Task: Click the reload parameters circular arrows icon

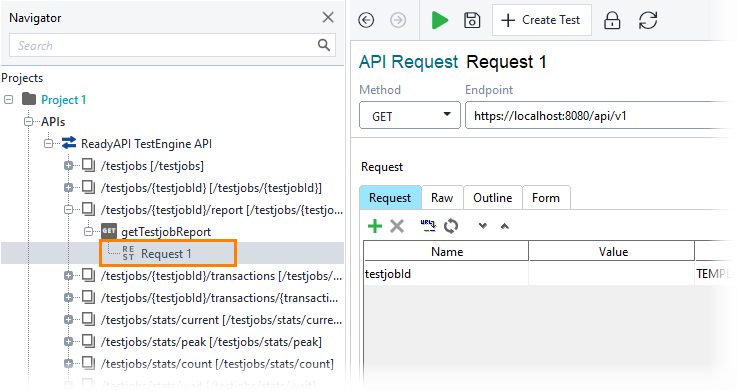Action: click(451, 226)
